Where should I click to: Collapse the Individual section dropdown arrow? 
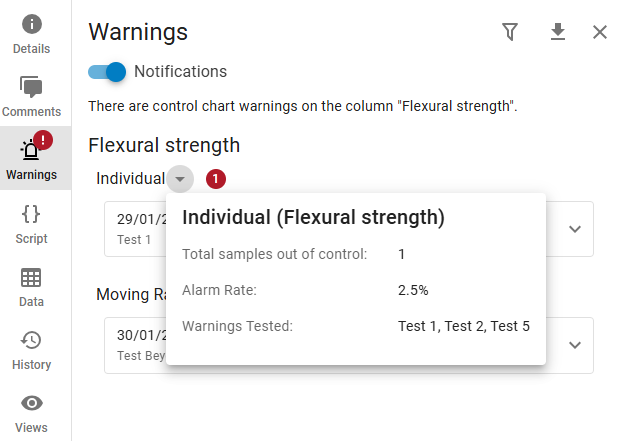tap(180, 179)
